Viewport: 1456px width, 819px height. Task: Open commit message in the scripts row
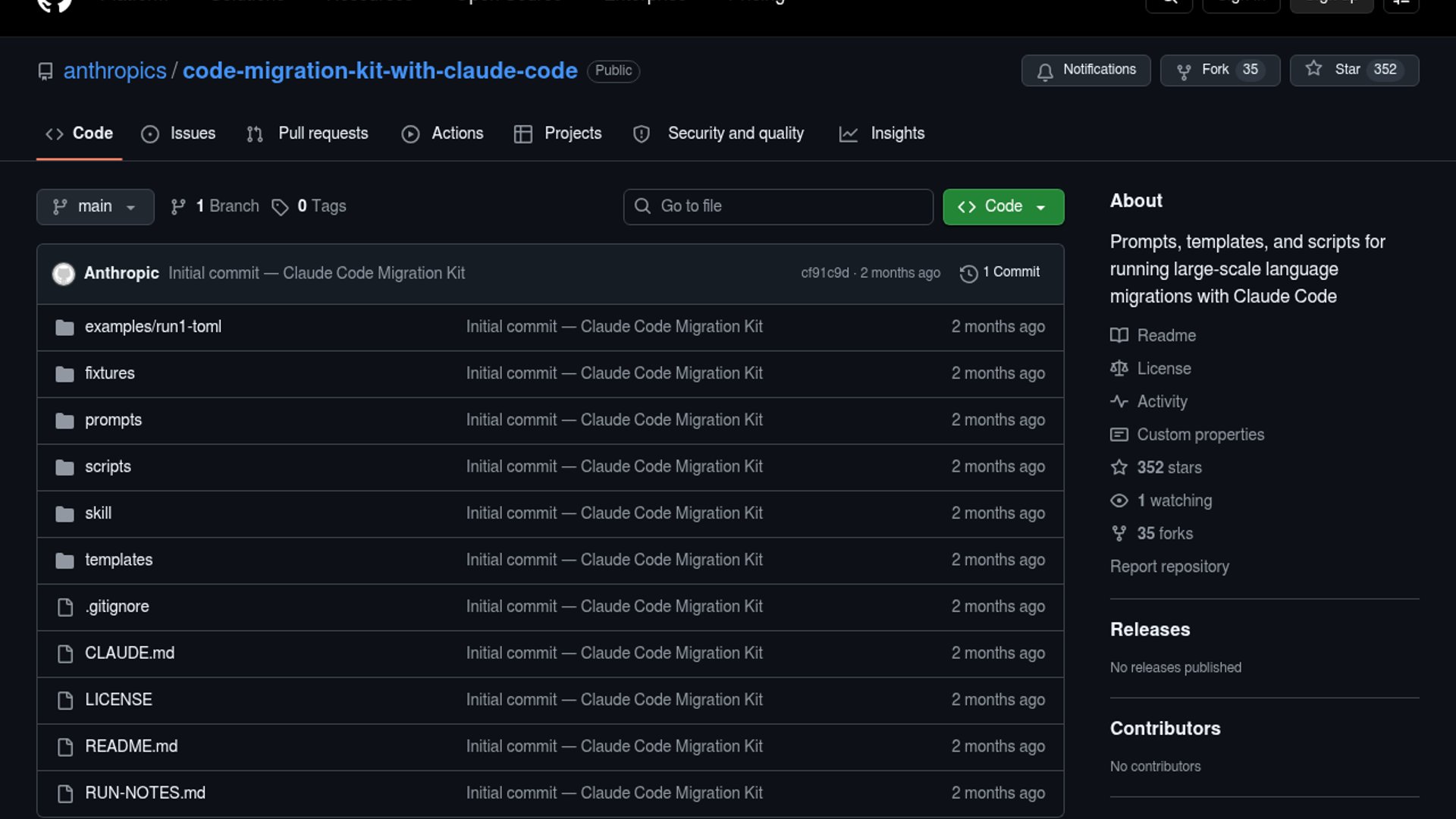614,466
